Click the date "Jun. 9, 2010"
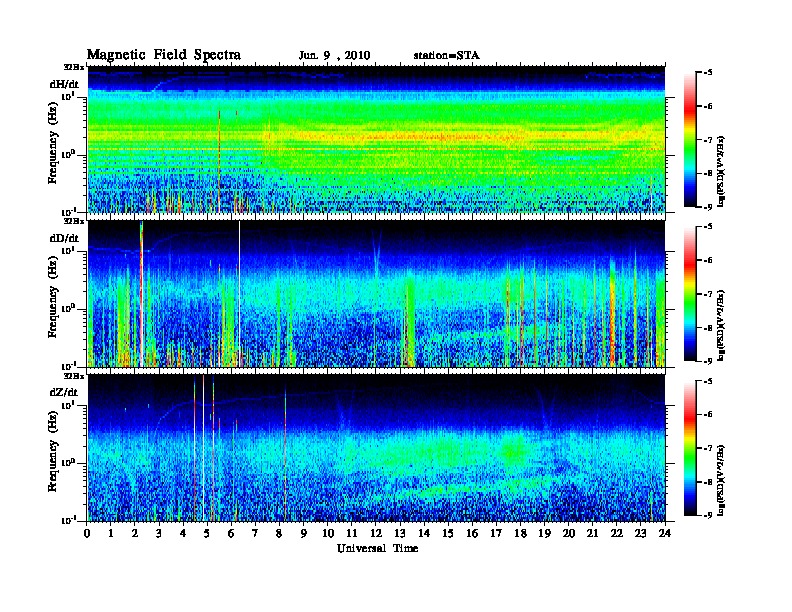Screen dimensions: 792x612 tap(334, 56)
